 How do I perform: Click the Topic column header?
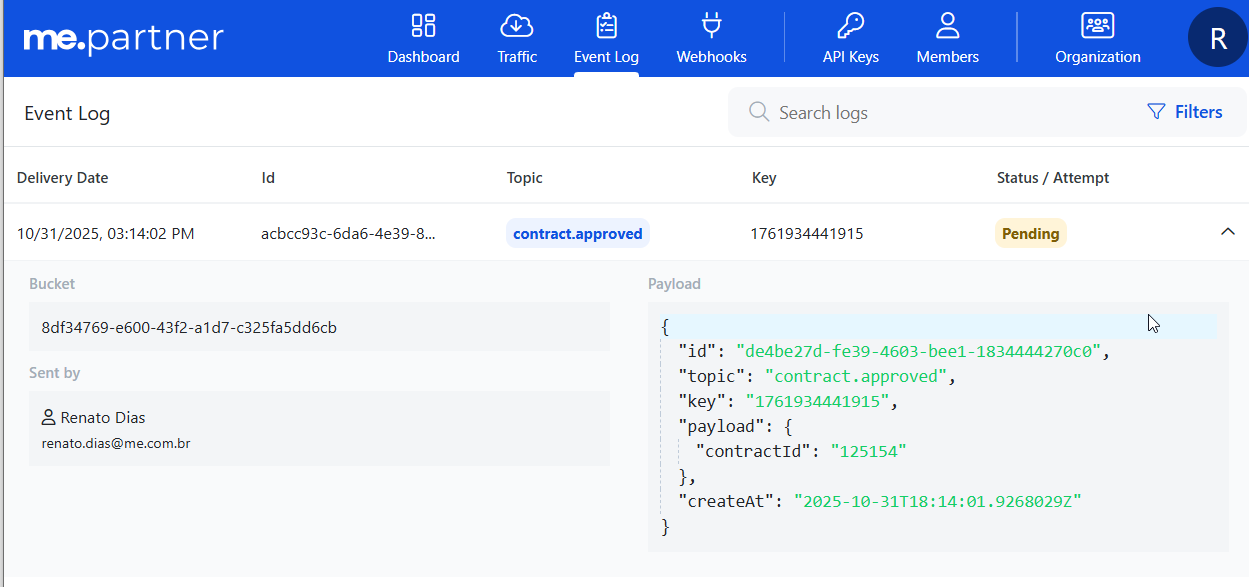coord(524,178)
